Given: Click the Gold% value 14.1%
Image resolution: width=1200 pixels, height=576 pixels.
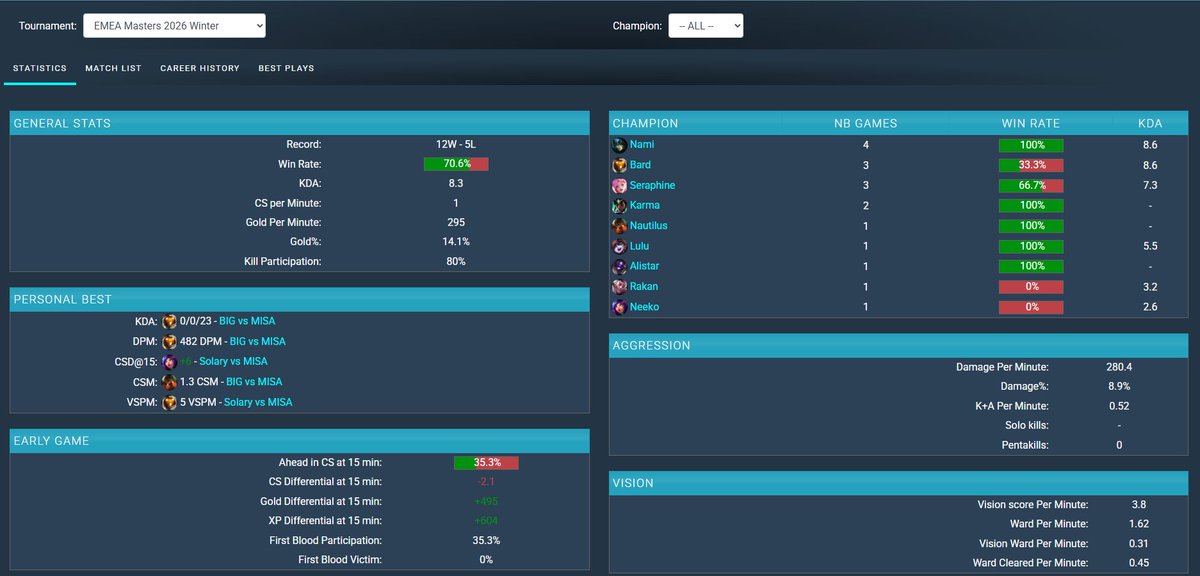Looking at the screenshot, I should tap(456, 242).
